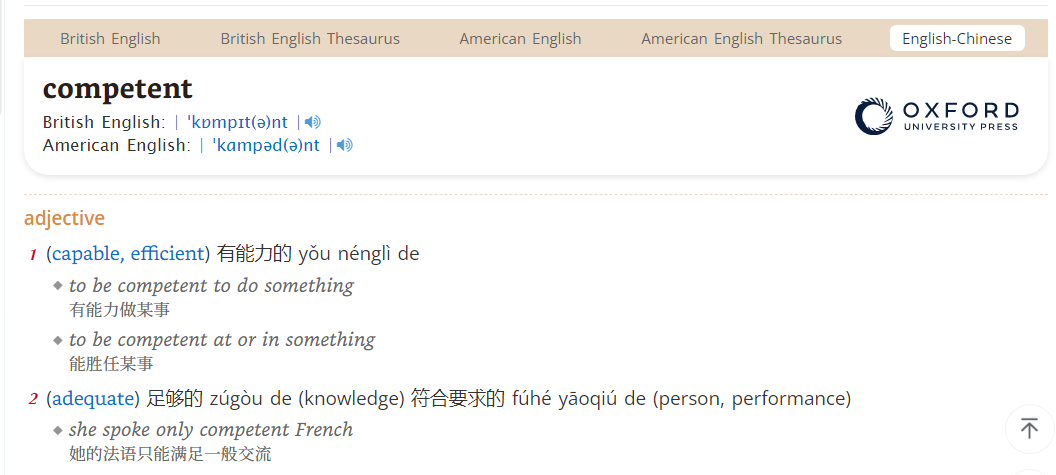Click example 'to be competent at or in something'
Screen dimensions: 1056x475
tap(222, 340)
